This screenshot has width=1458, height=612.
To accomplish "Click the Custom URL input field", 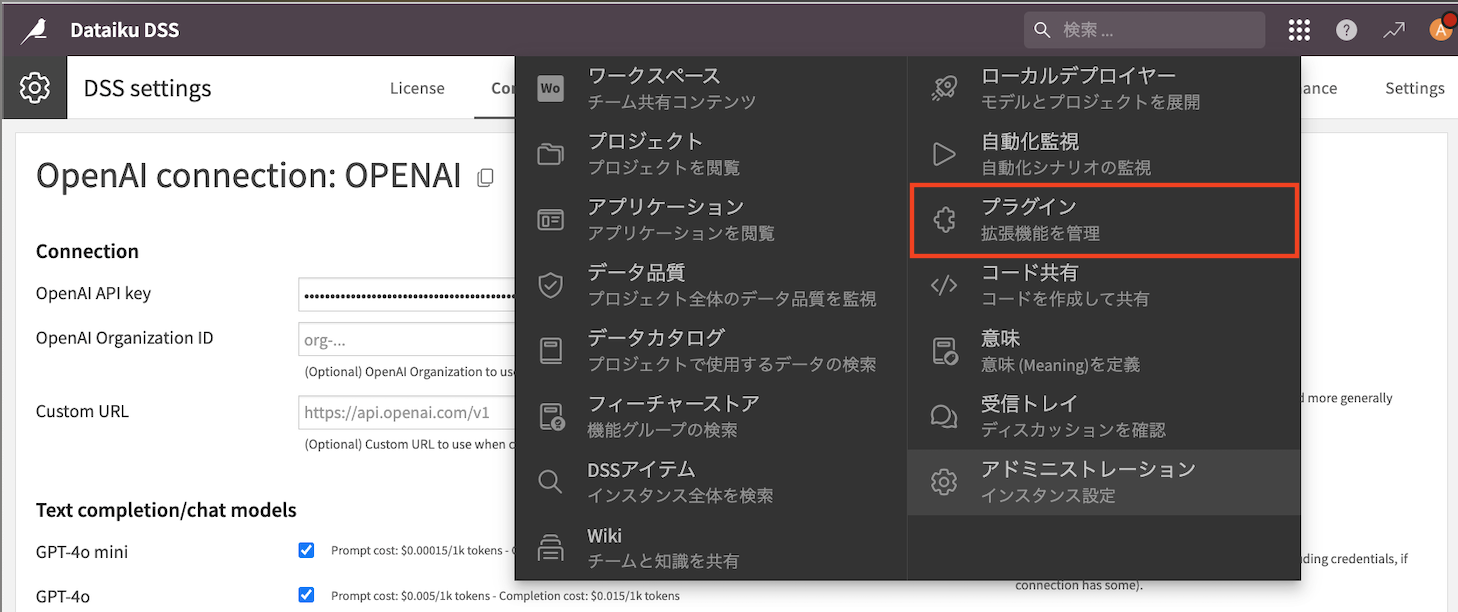I will tap(407, 412).
